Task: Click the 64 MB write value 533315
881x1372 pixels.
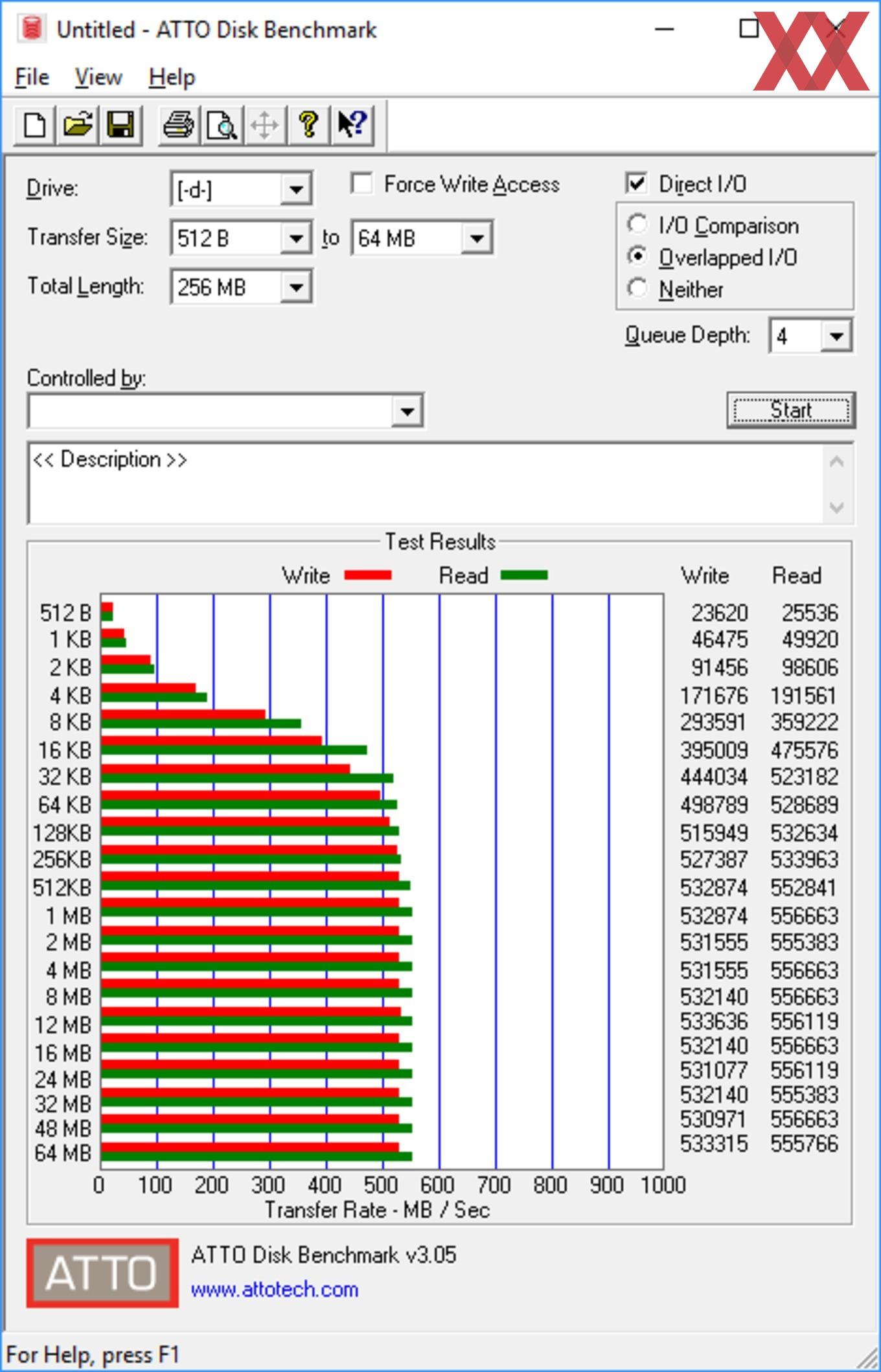Action: pos(714,1144)
